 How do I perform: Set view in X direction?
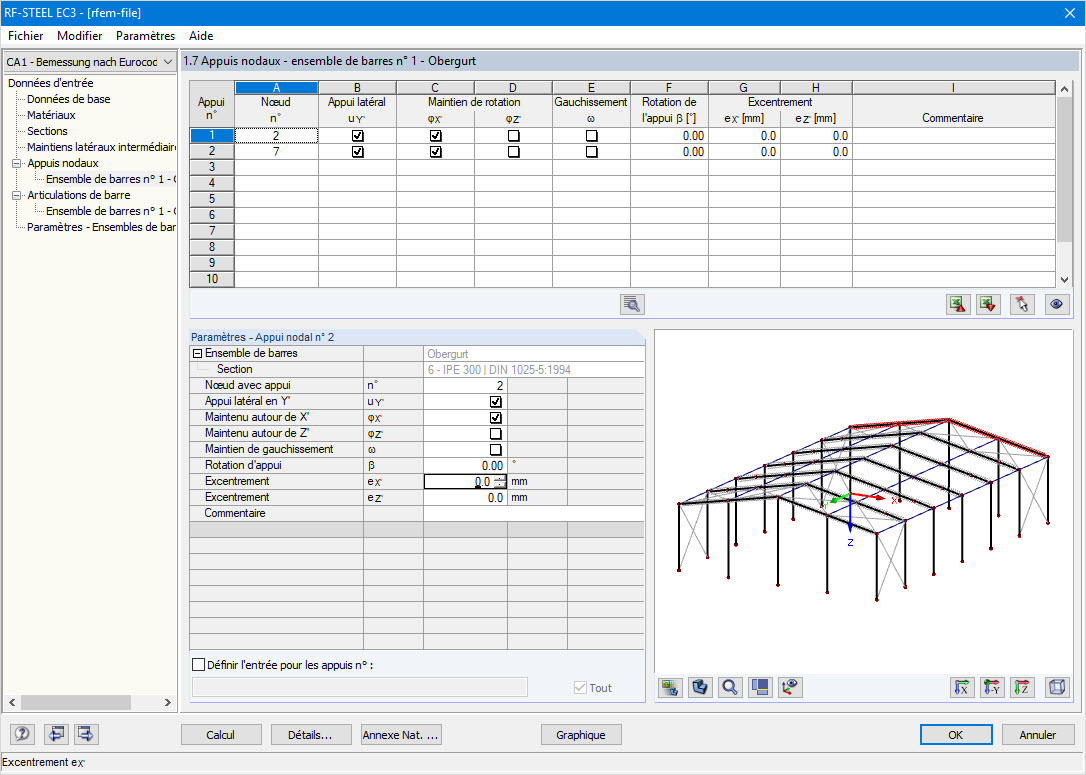(x=962, y=688)
